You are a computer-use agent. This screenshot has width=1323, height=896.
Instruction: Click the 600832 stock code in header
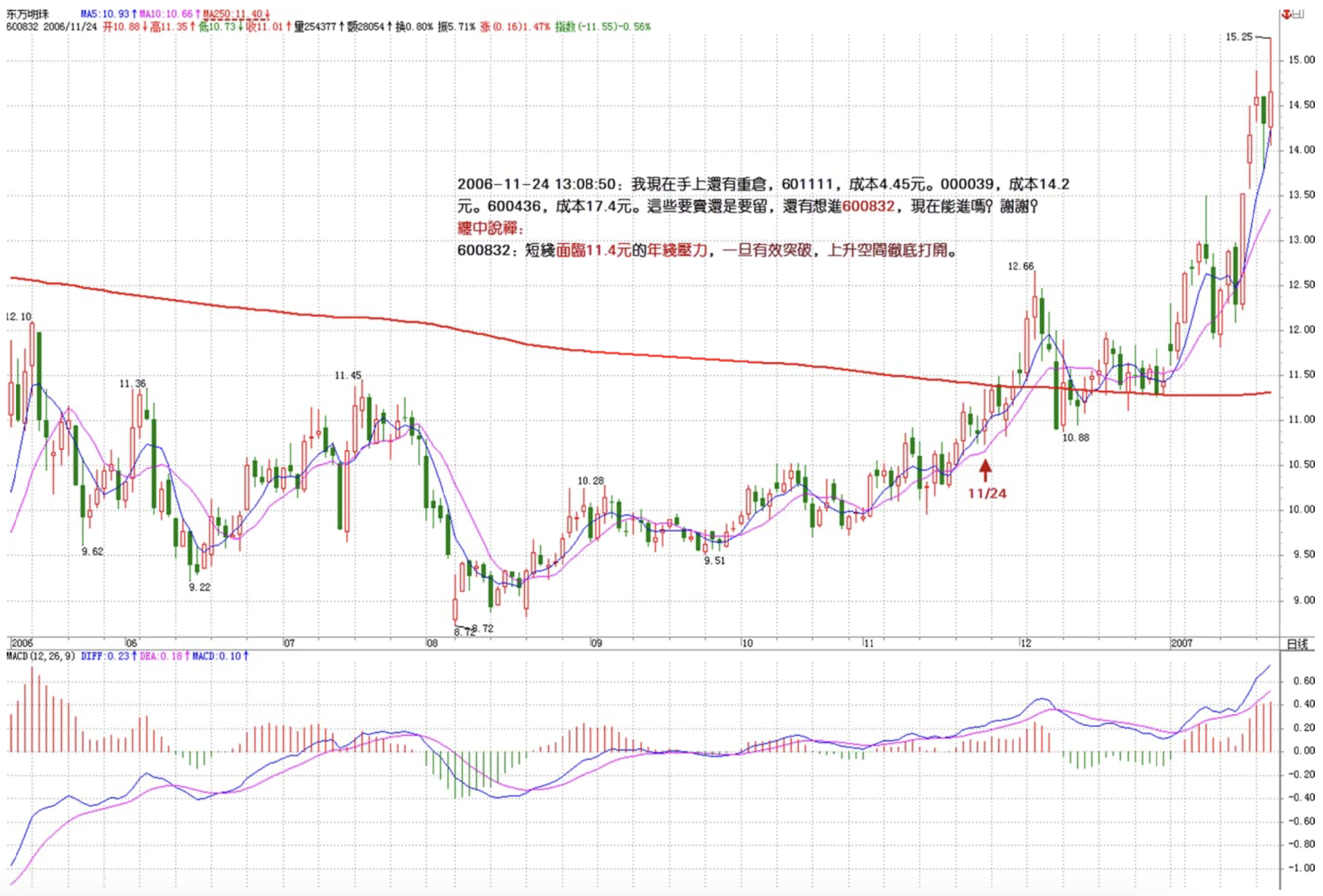coord(22,26)
